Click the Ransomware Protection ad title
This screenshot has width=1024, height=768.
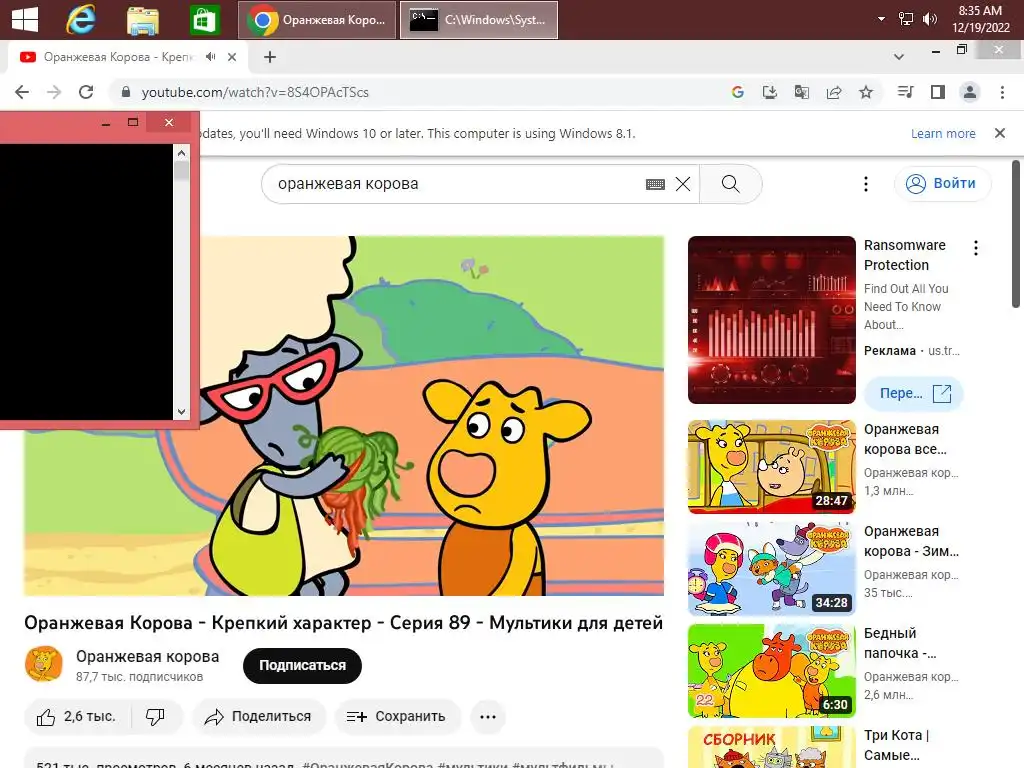tap(904, 255)
